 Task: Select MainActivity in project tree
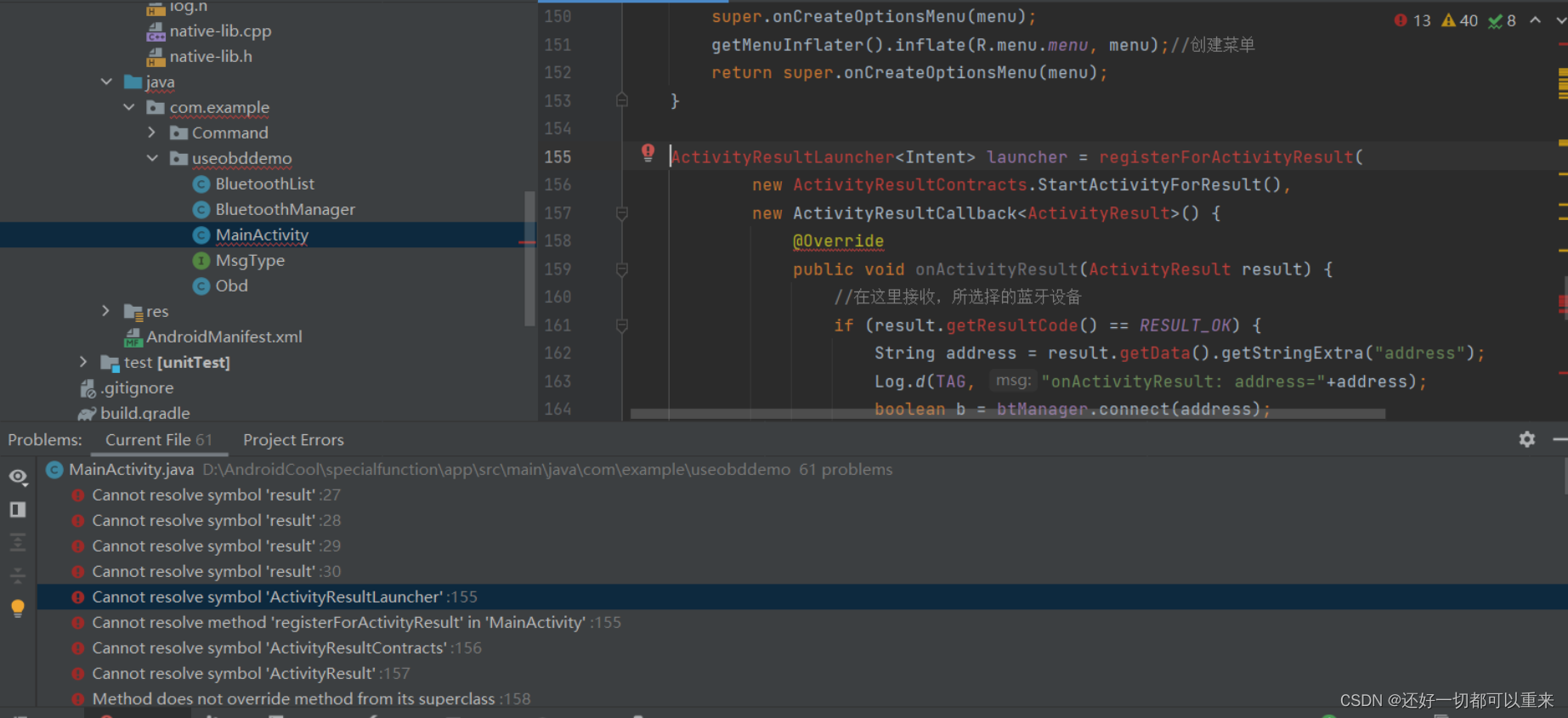pos(262,235)
